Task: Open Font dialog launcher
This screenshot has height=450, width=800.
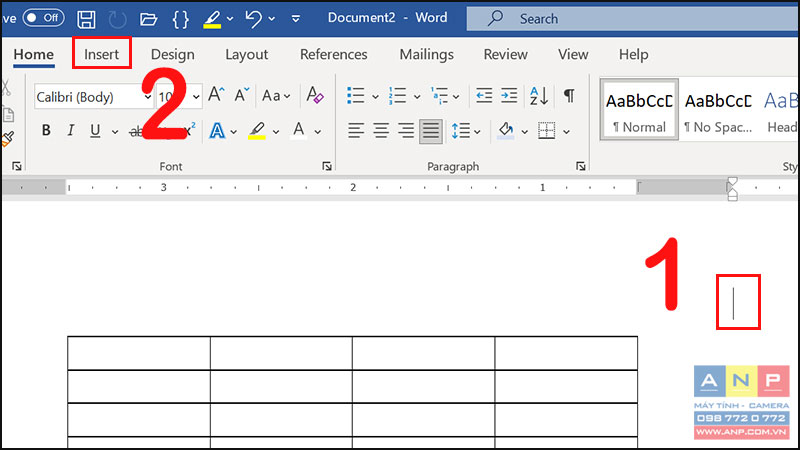Action: pos(327,166)
